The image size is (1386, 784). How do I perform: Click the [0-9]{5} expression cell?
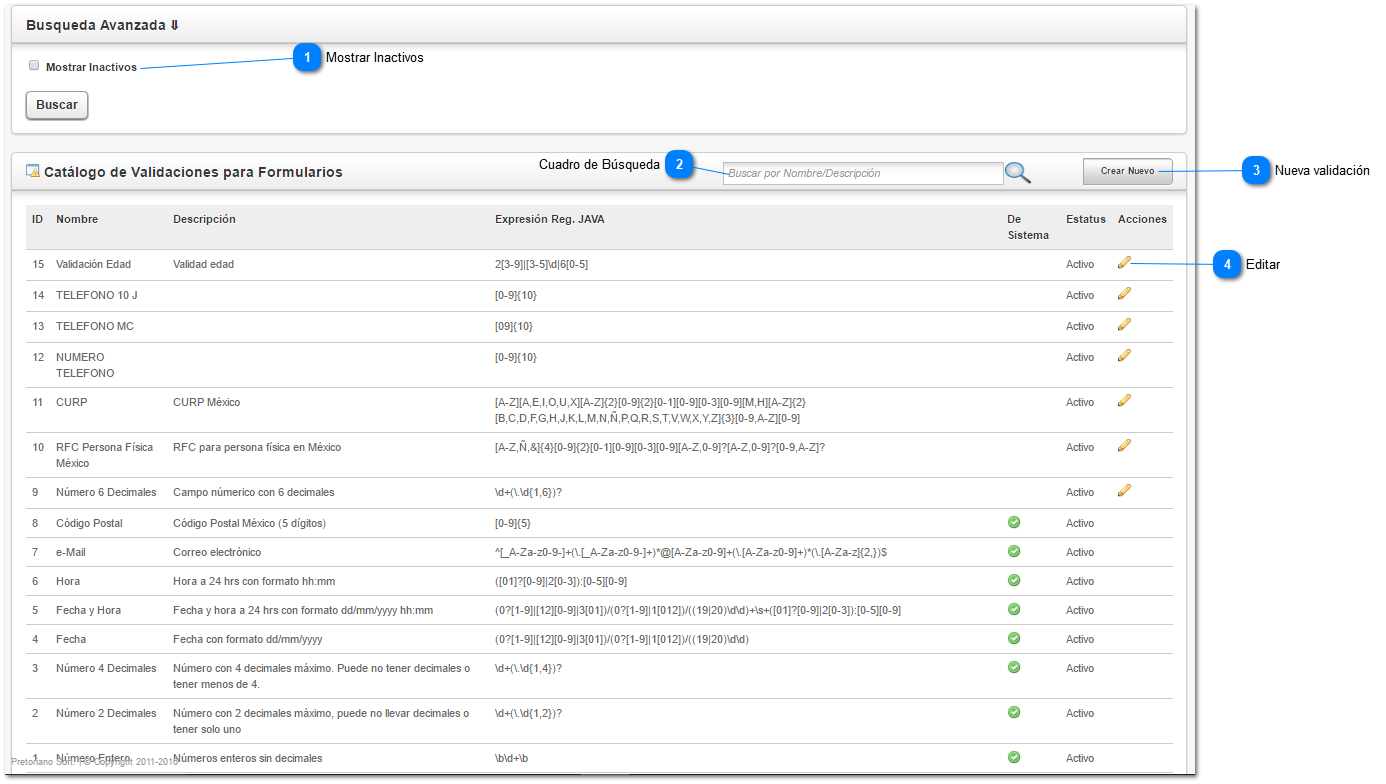pyautogui.click(x=512, y=523)
